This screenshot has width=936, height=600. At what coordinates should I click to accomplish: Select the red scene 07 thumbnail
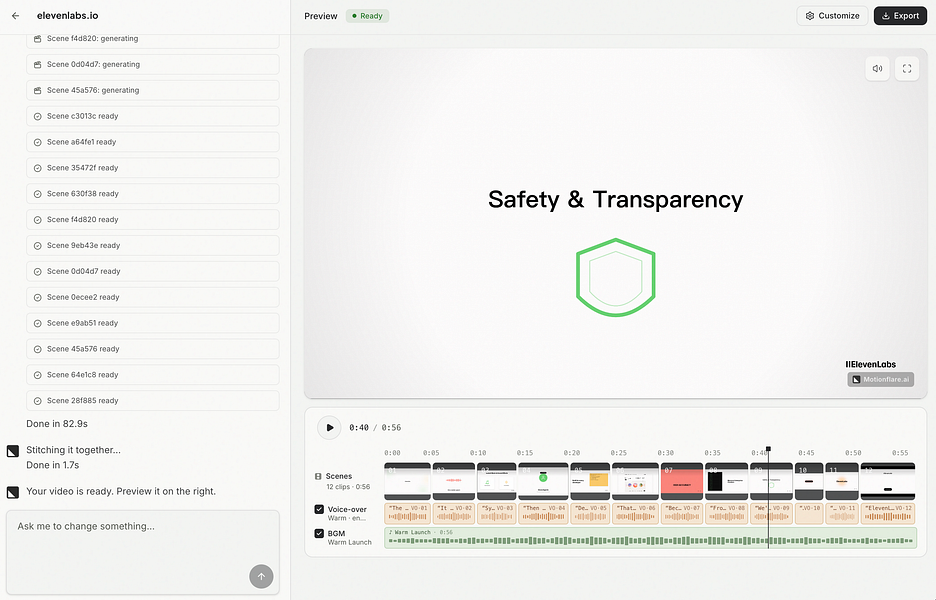(x=682, y=481)
